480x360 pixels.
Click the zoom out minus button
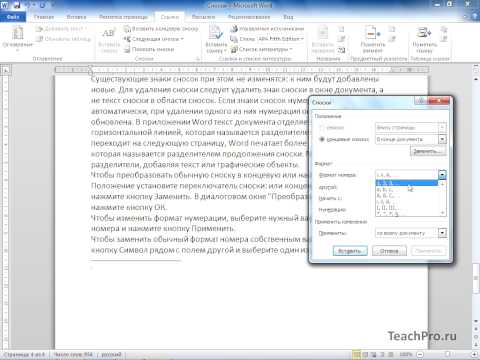click(420, 354)
